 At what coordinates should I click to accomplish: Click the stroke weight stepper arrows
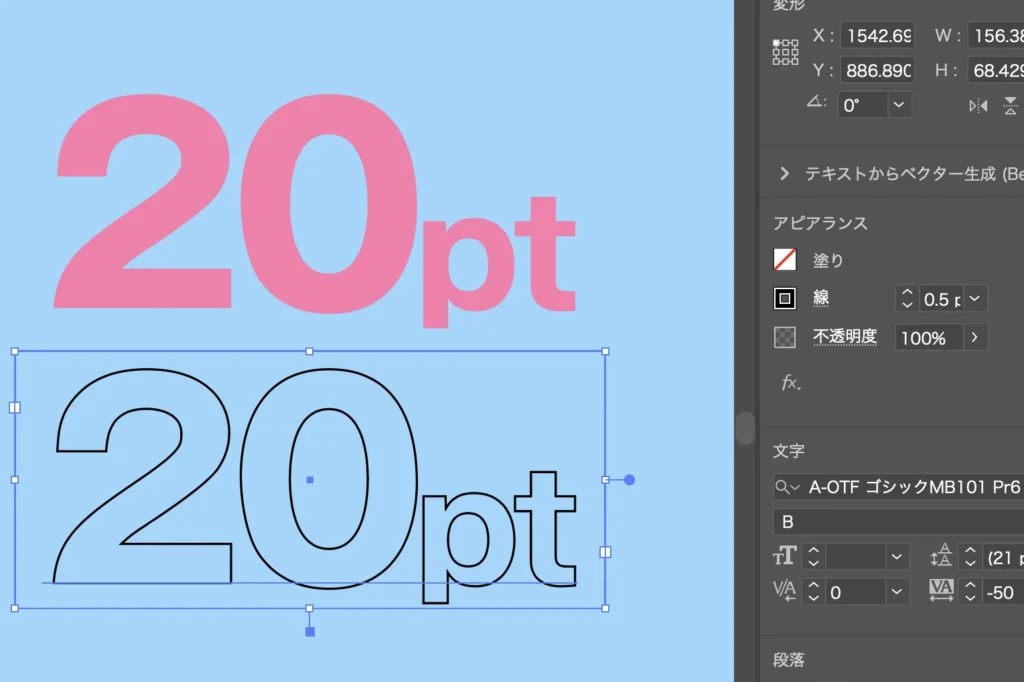(907, 299)
